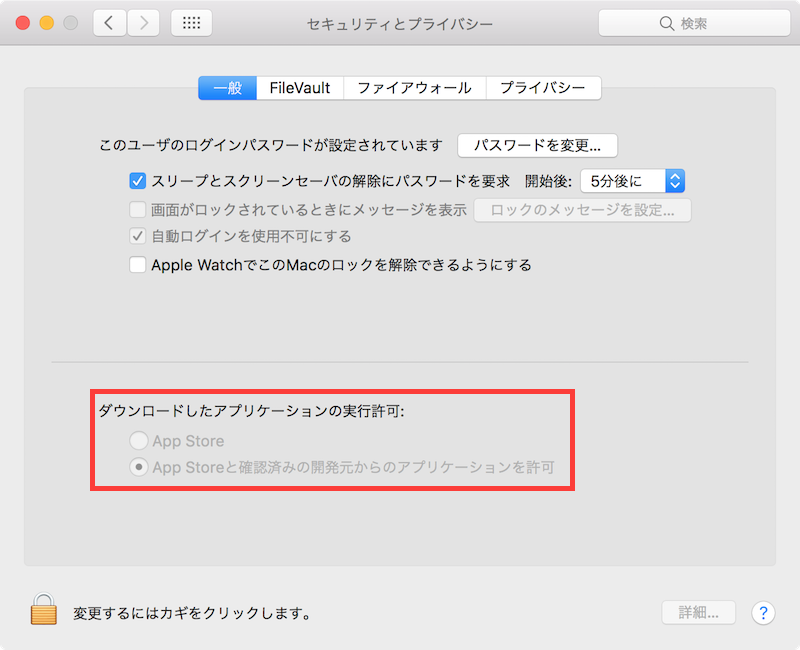Switch to the FileVault tab
Screen dimensions: 800x650
(x=300, y=88)
